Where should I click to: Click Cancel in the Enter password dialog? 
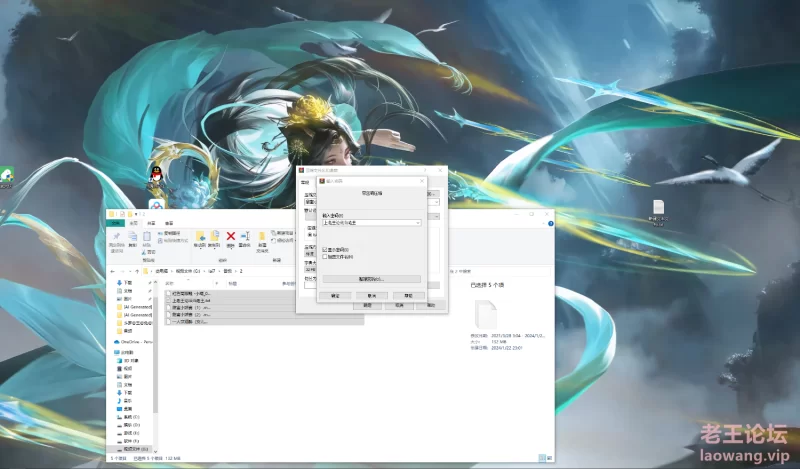click(x=371, y=295)
